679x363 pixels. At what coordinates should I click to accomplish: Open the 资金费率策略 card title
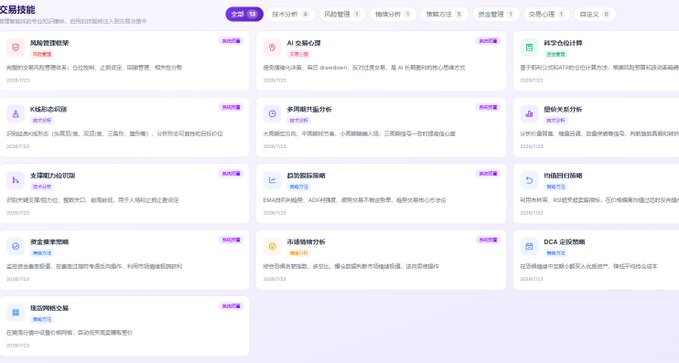tap(49, 242)
